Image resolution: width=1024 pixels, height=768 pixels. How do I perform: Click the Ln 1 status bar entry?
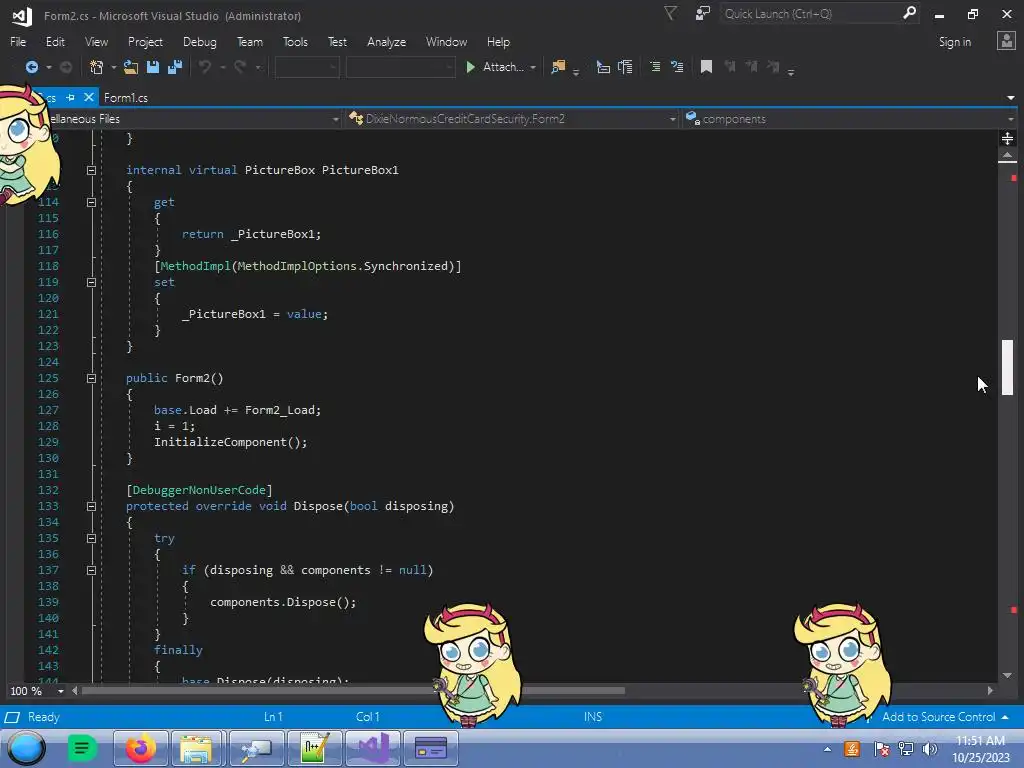click(x=273, y=717)
